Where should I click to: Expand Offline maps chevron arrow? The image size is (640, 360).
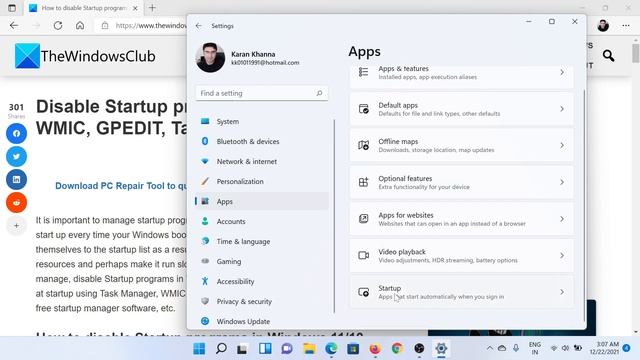click(562, 145)
